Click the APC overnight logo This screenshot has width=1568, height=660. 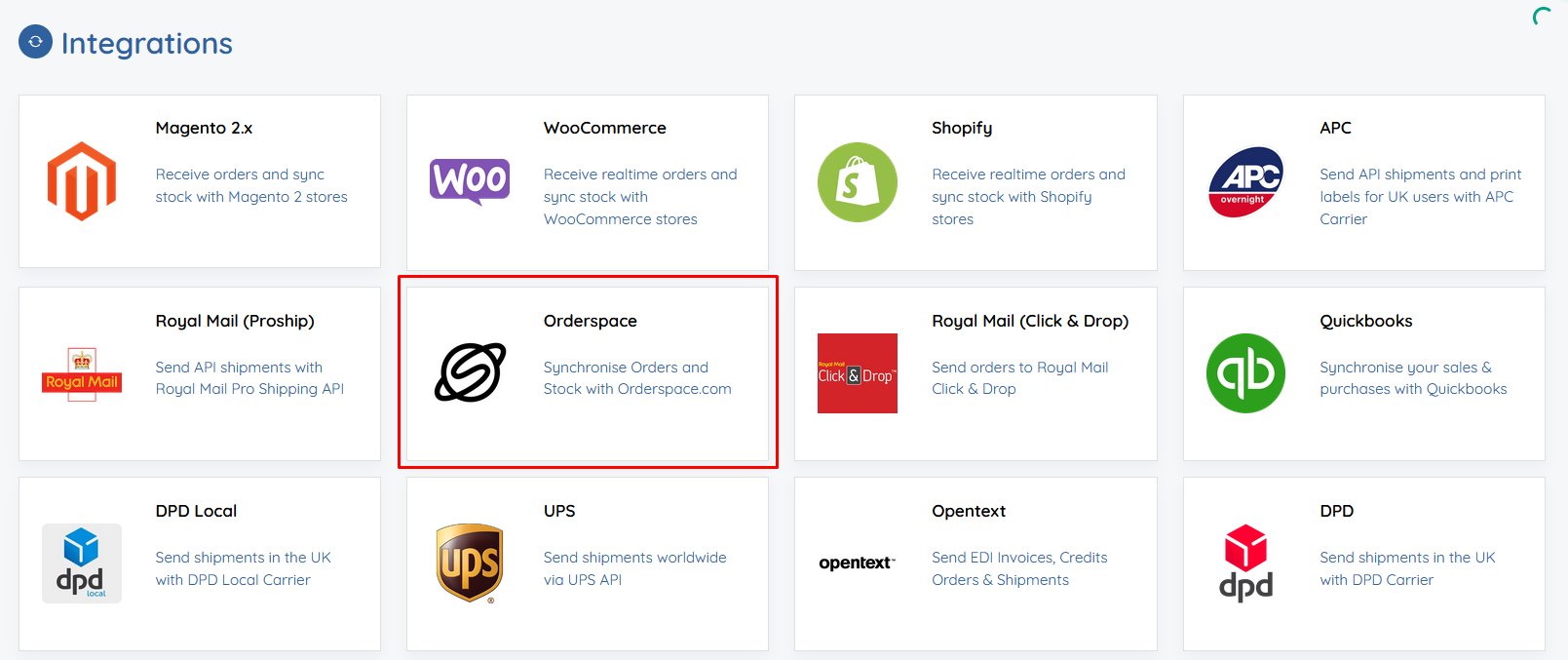tap(1245, 182)
